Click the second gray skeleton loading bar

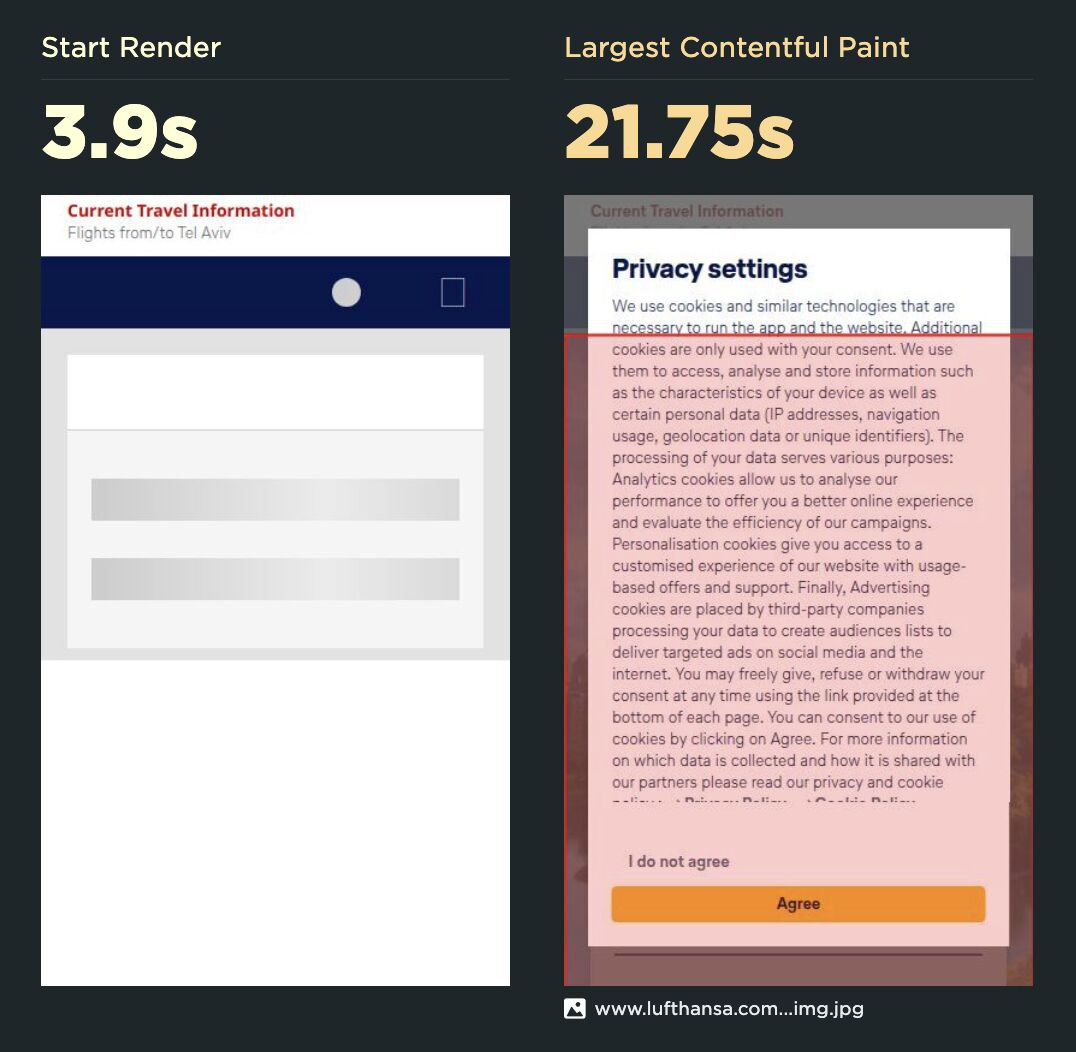point(275,579)
